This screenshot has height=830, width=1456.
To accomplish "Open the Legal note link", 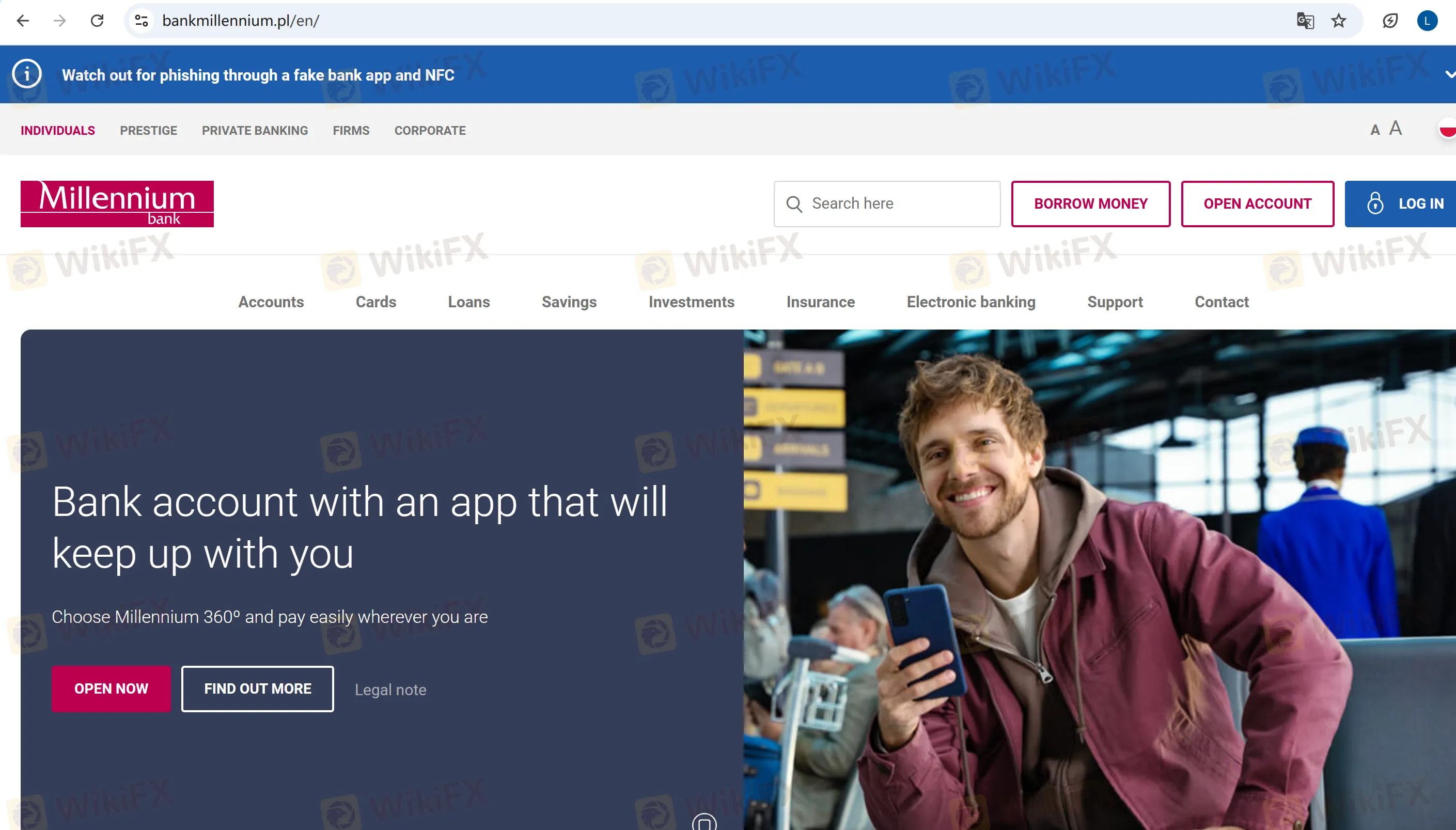I will click(x=390, y=689).
